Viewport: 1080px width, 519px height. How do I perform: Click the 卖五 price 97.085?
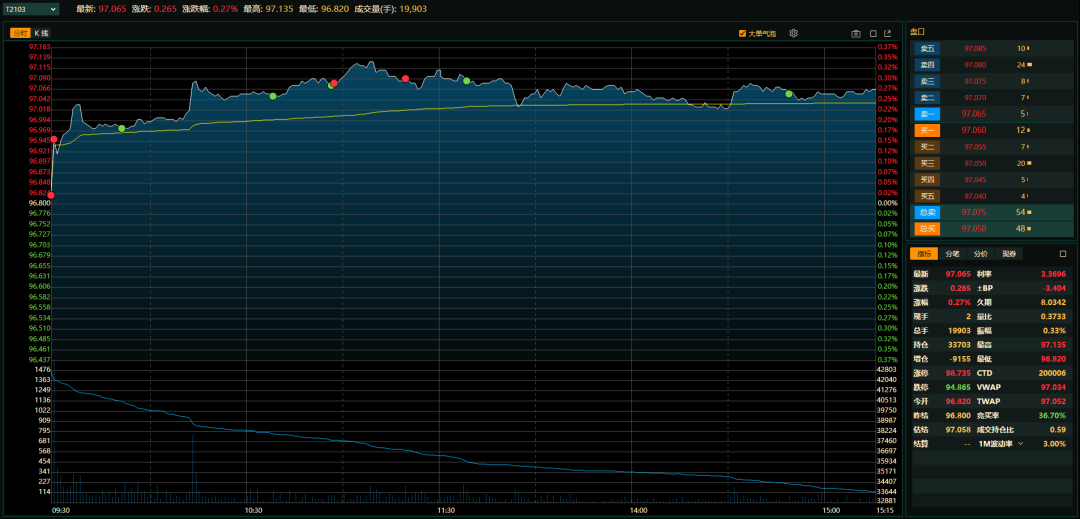coord(975,48)
